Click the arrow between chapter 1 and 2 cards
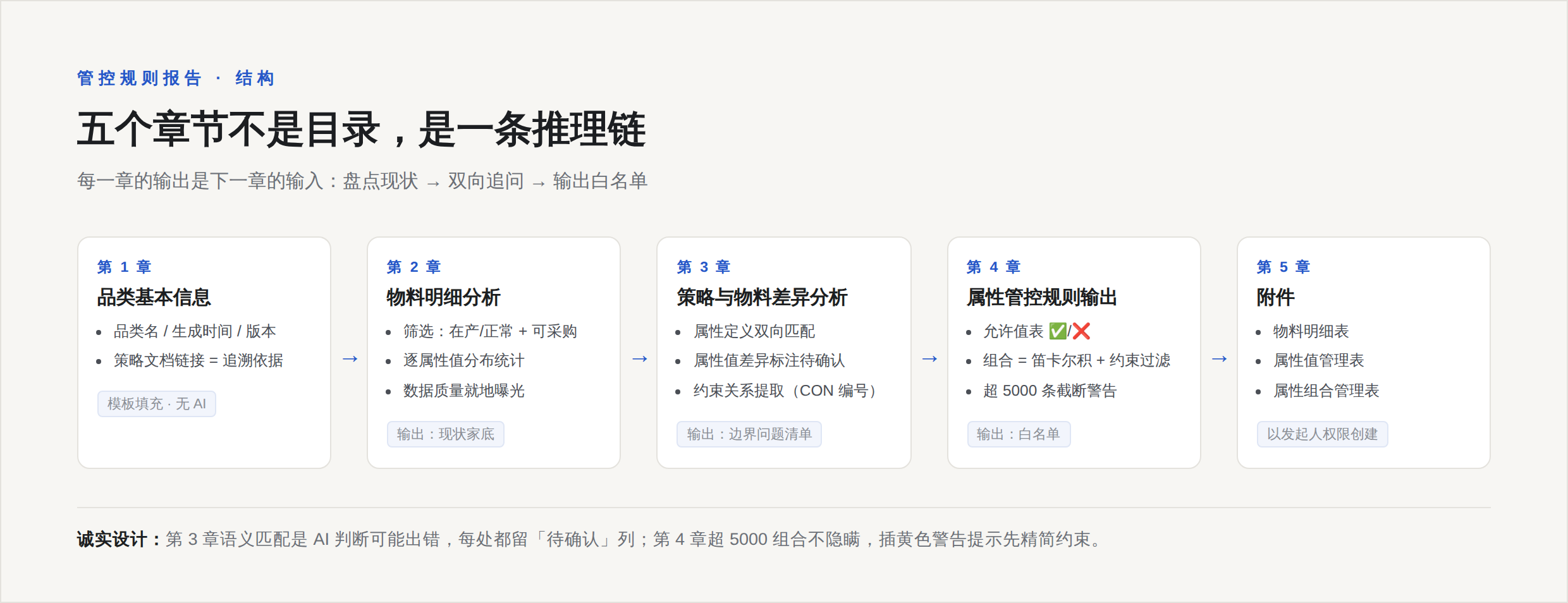The image size is (1568, 603). (350, 359)
